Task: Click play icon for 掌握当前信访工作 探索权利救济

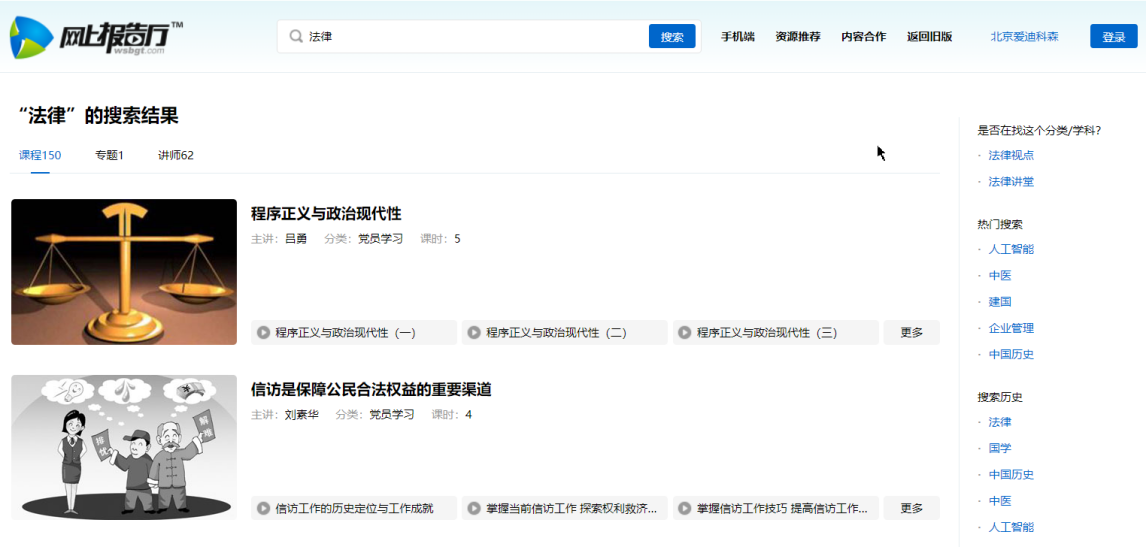Action: pyautogui.click(x=474, y=508)
